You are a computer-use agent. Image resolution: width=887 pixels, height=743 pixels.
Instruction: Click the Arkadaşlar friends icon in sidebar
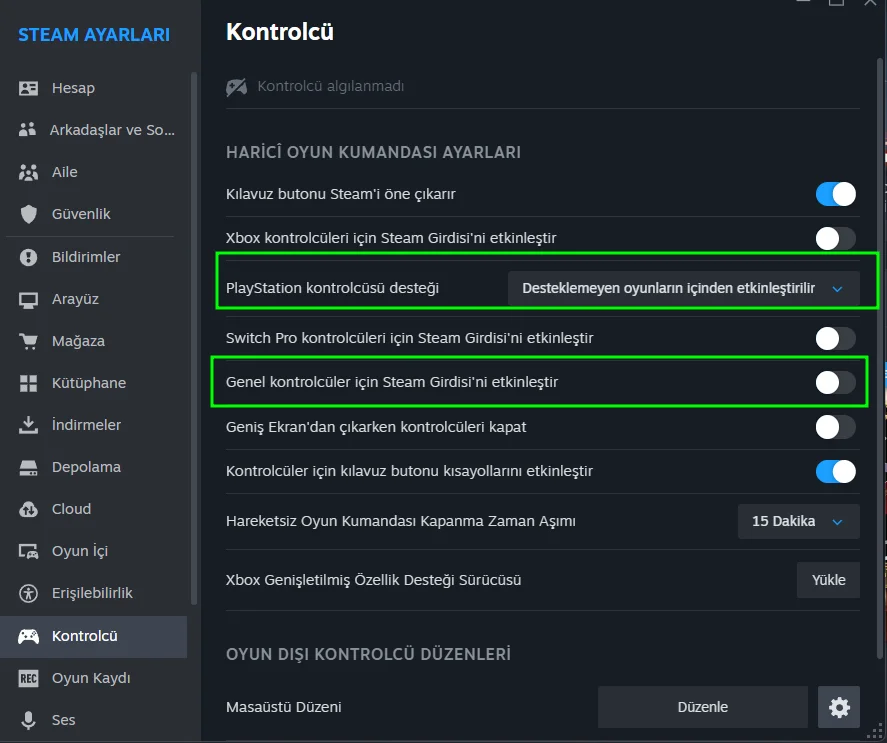pyautogui.click(x=28, y=130)
